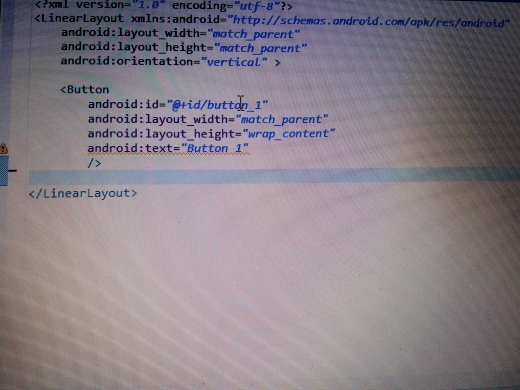Click Button android:layout_width attribute
The width and height of the screenshot is (520, 390).
[x=208, y=119]
